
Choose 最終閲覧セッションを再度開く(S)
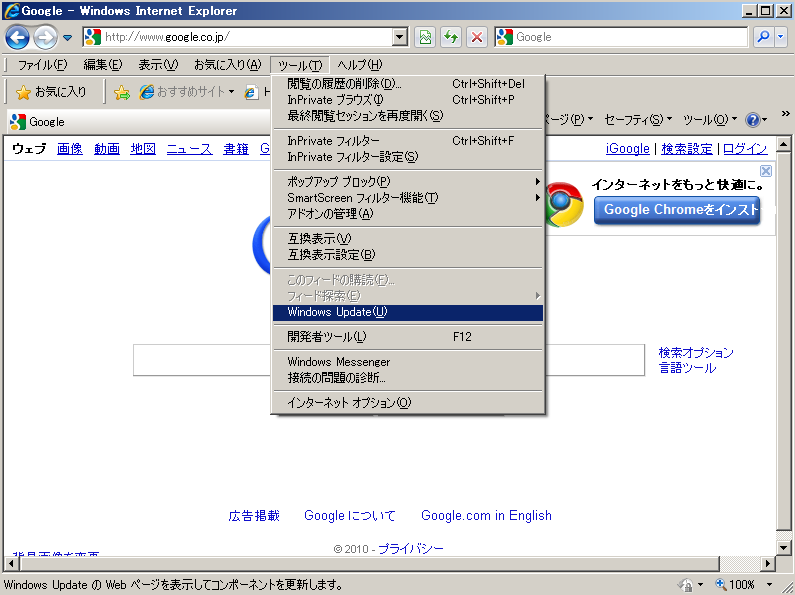[408, 116]
